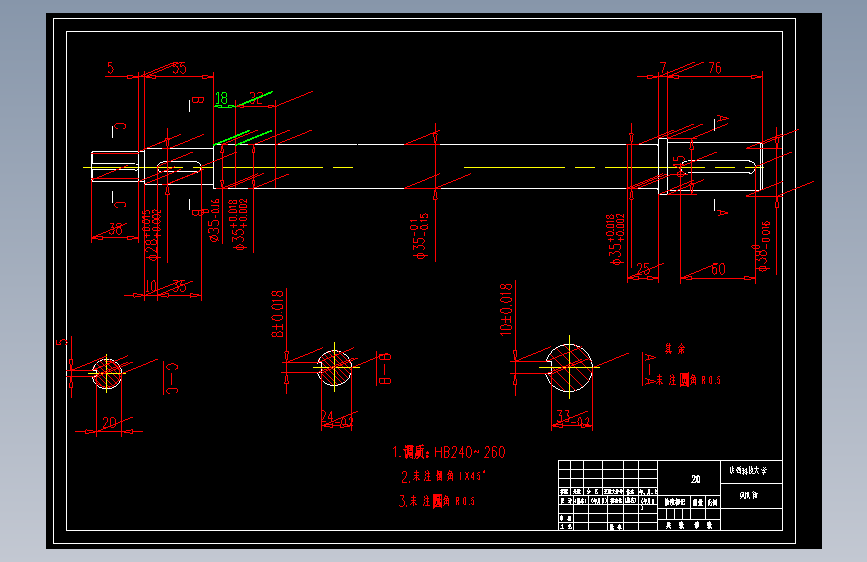Select the university name cell in title block

click(x=751, y=472)
